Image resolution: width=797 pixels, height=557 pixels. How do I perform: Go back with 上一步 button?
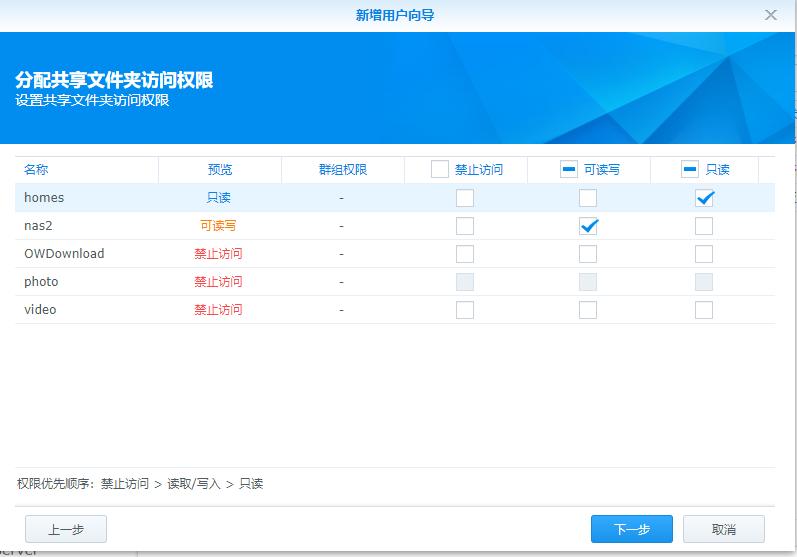[66, 529]
